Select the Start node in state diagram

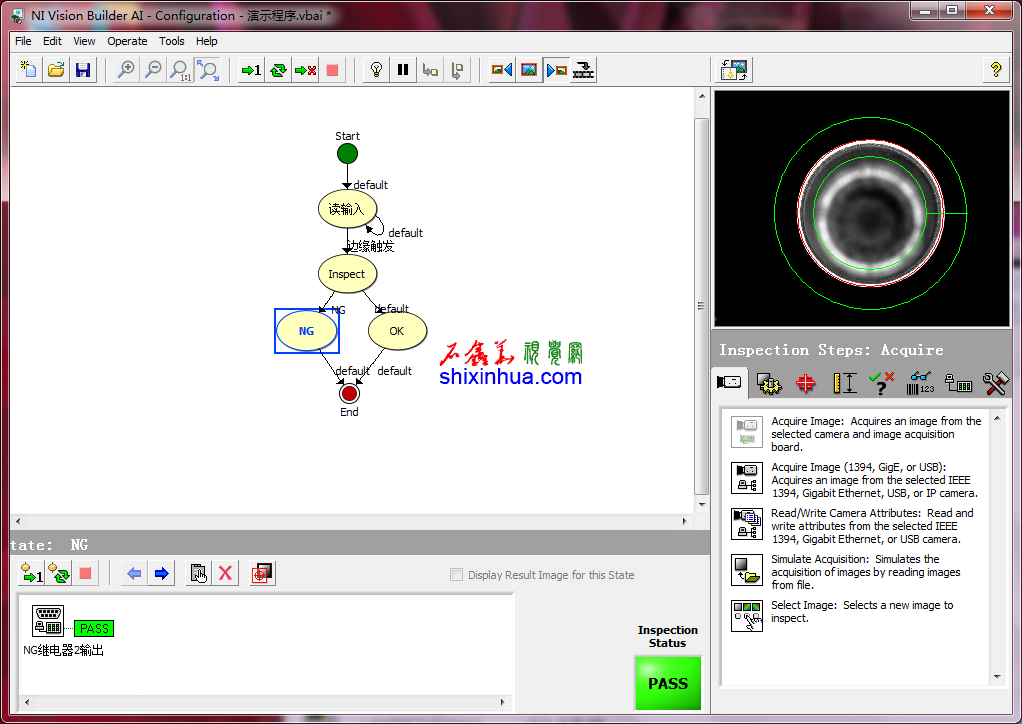pyautogui.click(x=347, y=154)
